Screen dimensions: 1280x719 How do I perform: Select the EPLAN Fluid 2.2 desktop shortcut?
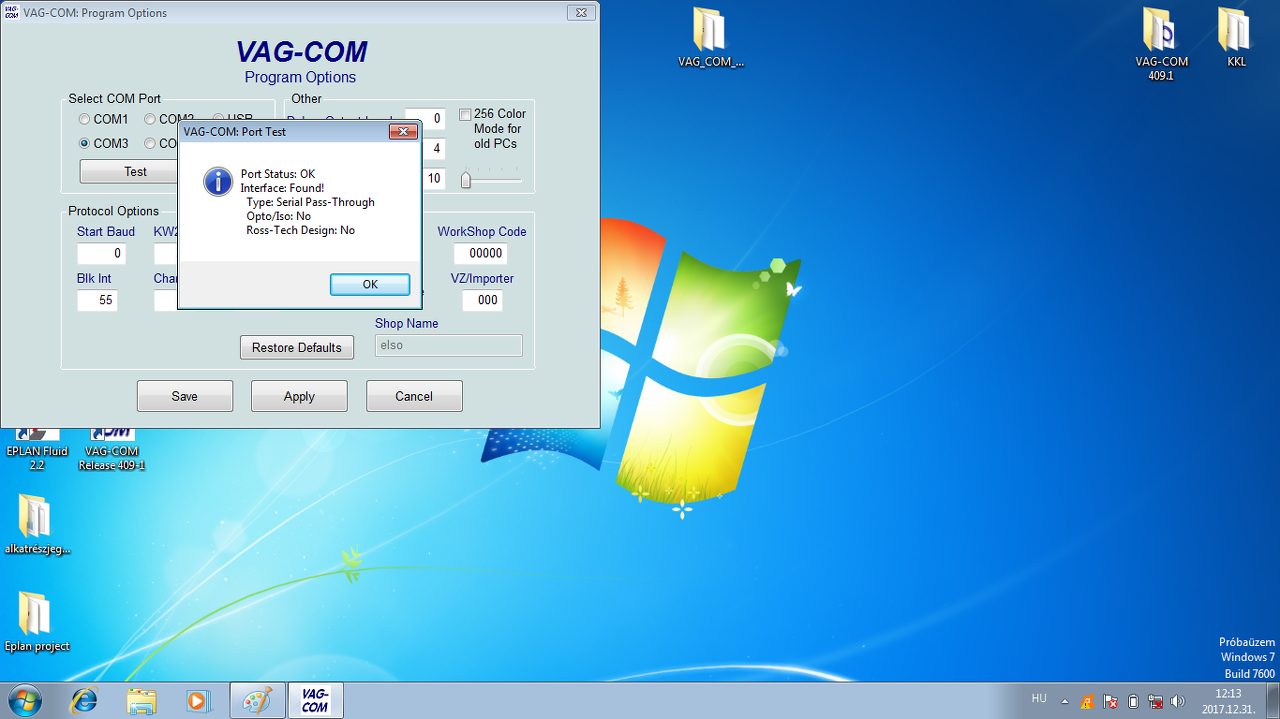pos(37,450)
